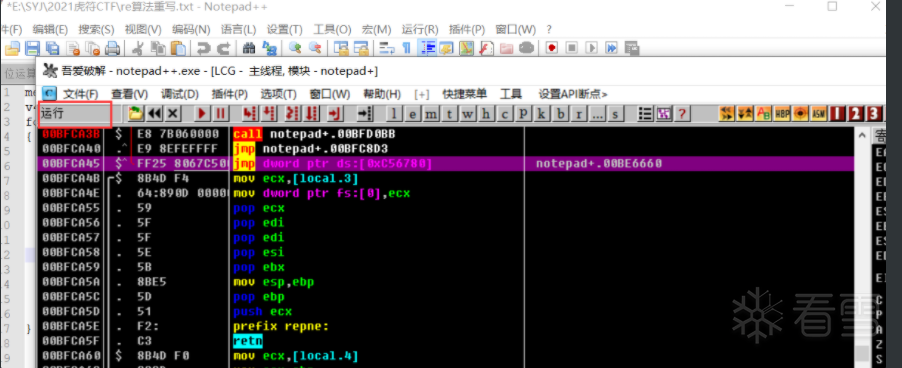The width and height of the screenshot is (902, 368).
Task: Open Executable modules with 'e' button
Action: 412,114
